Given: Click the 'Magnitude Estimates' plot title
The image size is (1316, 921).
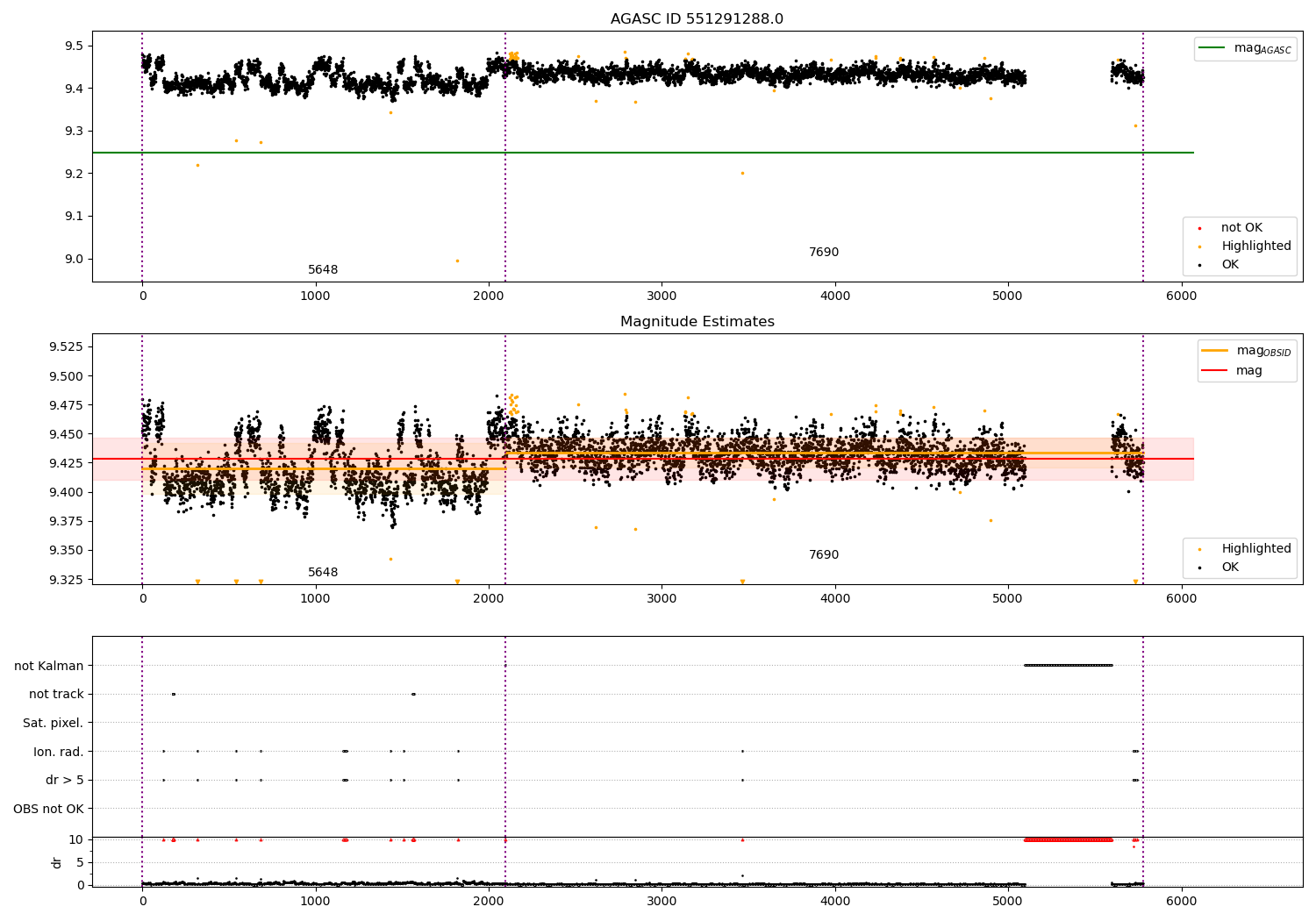Looking at the screenshot, I should 697,322.
